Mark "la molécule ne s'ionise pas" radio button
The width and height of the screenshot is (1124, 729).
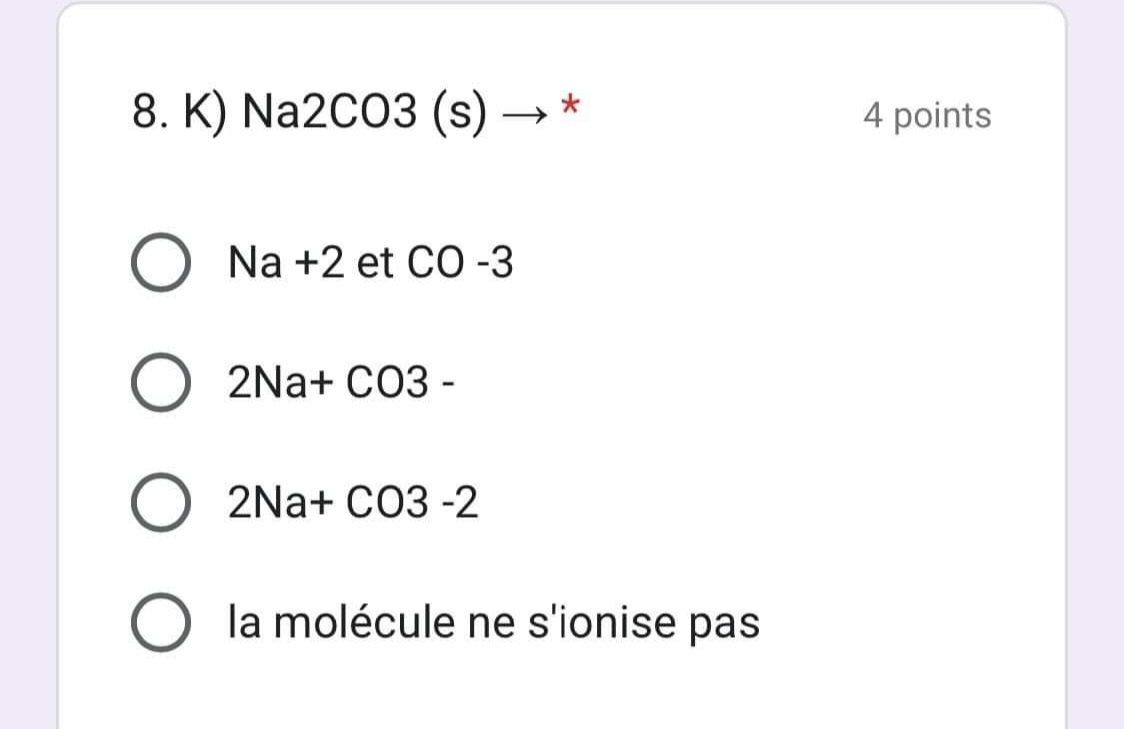pos(160,622)
